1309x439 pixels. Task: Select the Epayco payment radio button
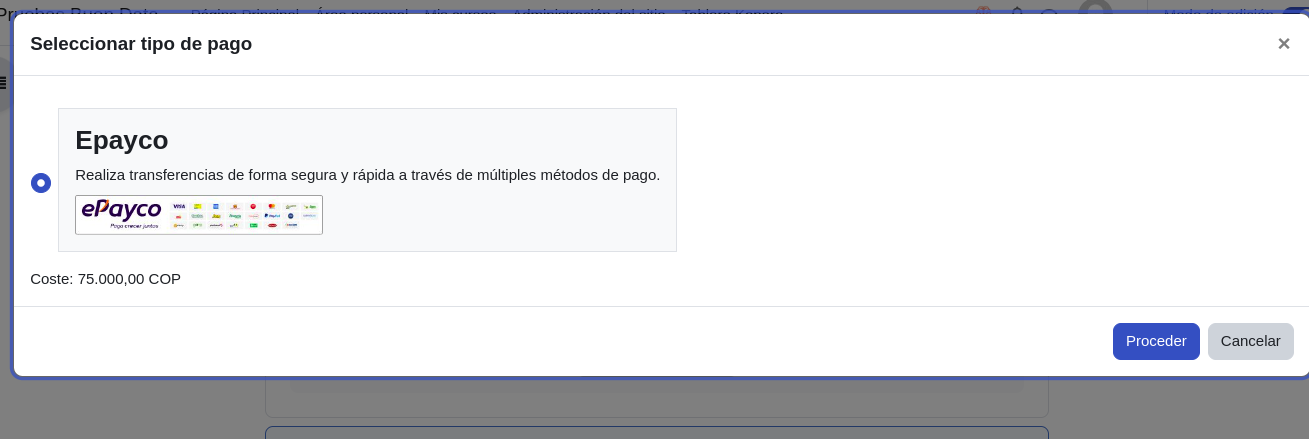click(x=41, y=183)
